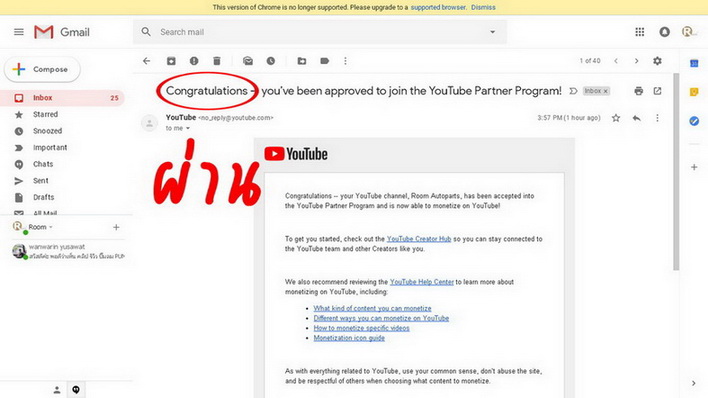
Task: Delete the email with the trash icon
Action: [x=217, y=61]
